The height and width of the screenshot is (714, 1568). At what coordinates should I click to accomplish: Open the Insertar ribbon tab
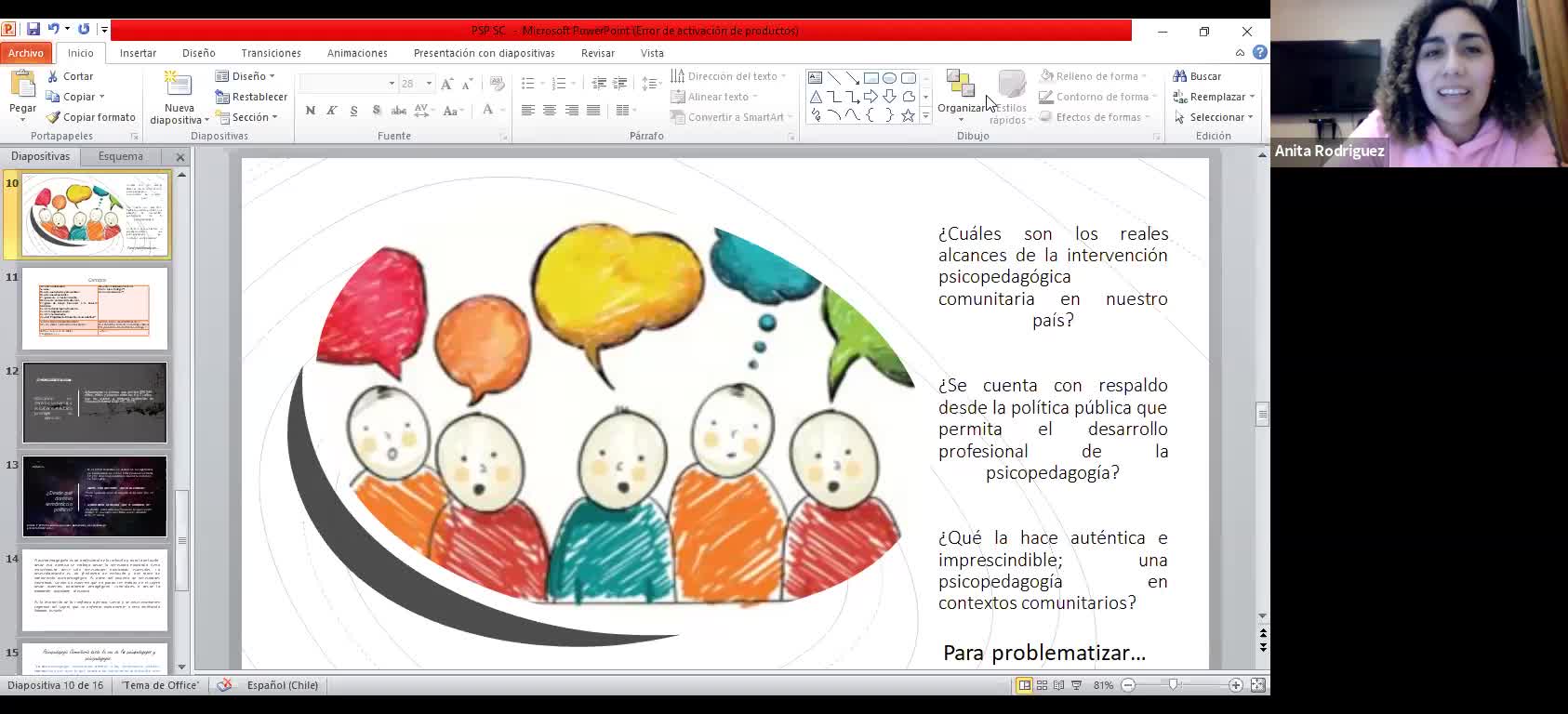(x=138, y=53)
